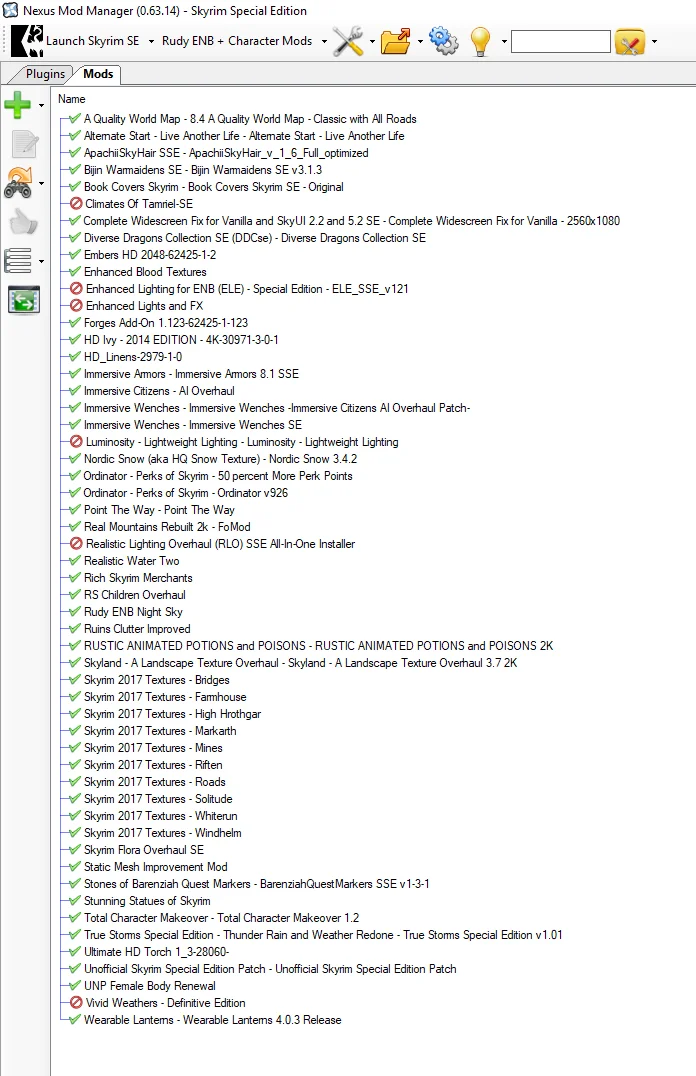696x1076 pixels.
Task: Toggle checkmark for A Quality World Map
Action: pyautogui.click(x=76, y=118)
